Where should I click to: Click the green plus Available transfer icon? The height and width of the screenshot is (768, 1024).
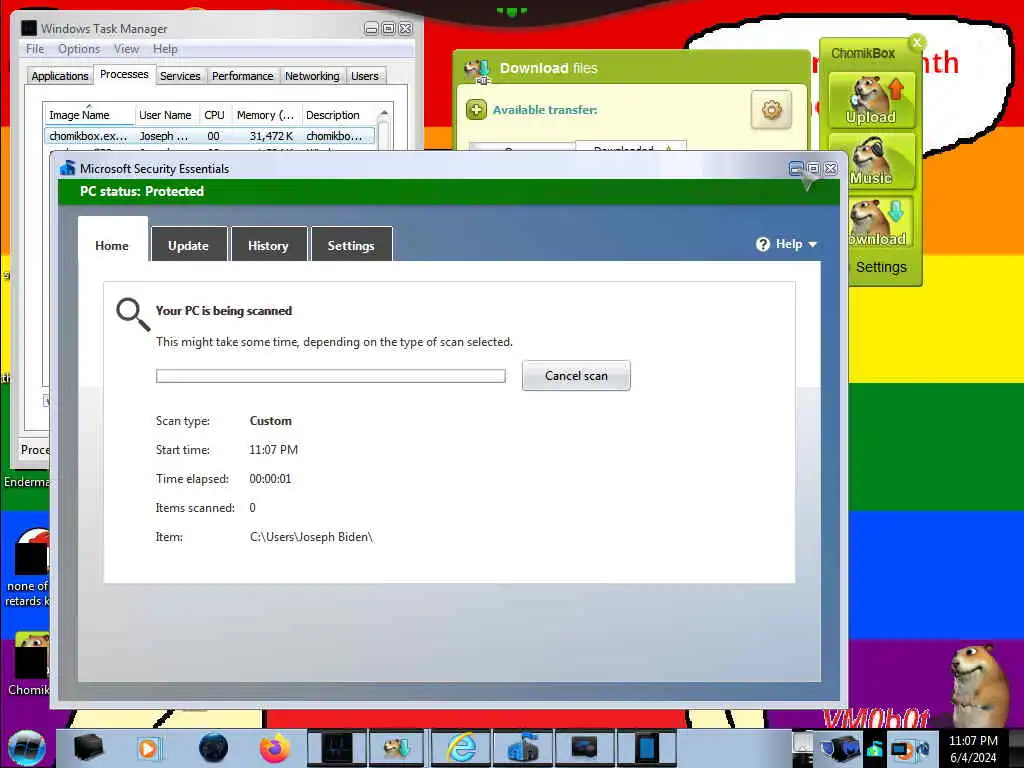pos(476,110)
